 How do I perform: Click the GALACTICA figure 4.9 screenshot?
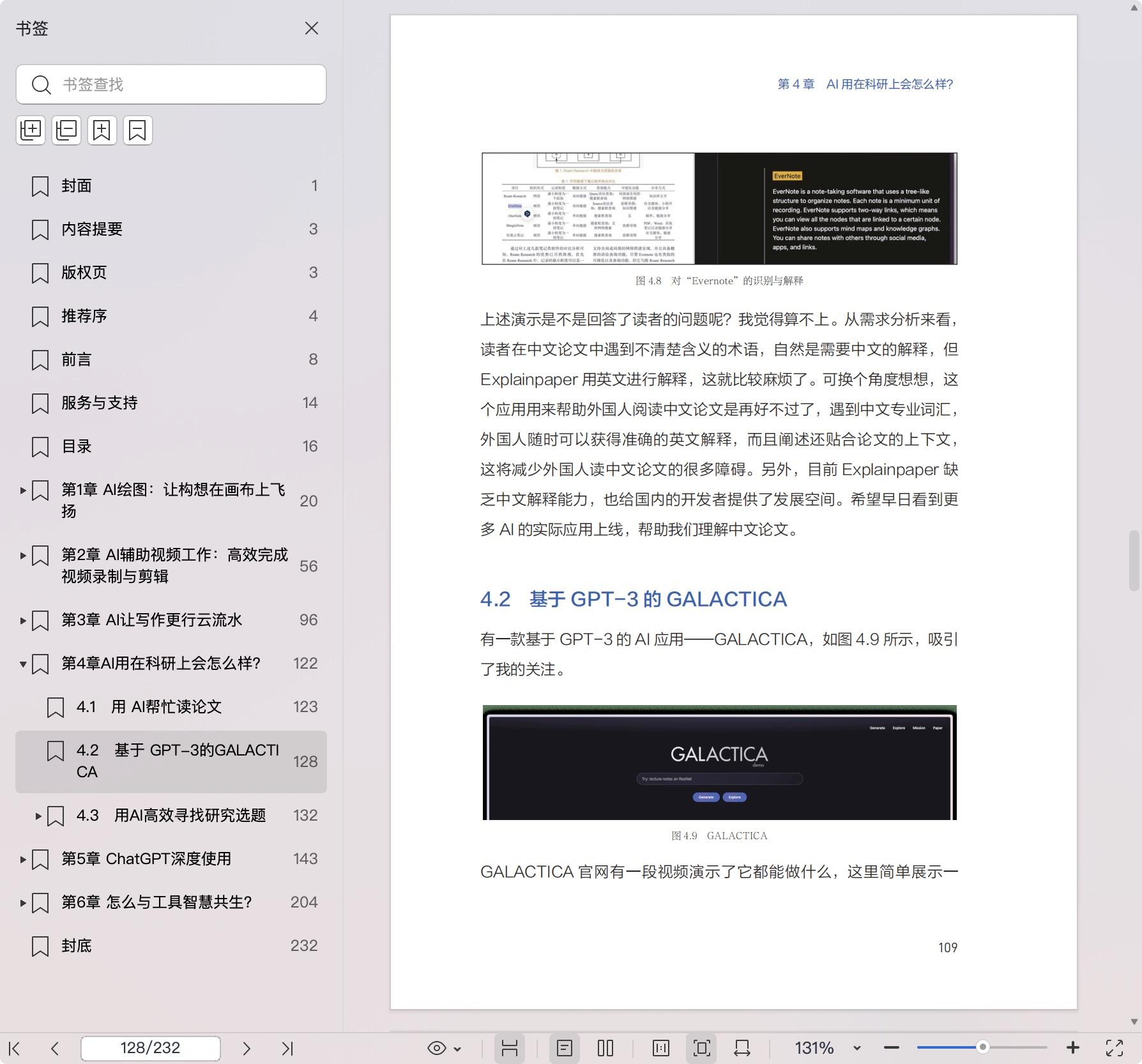[x=719, y=763]
